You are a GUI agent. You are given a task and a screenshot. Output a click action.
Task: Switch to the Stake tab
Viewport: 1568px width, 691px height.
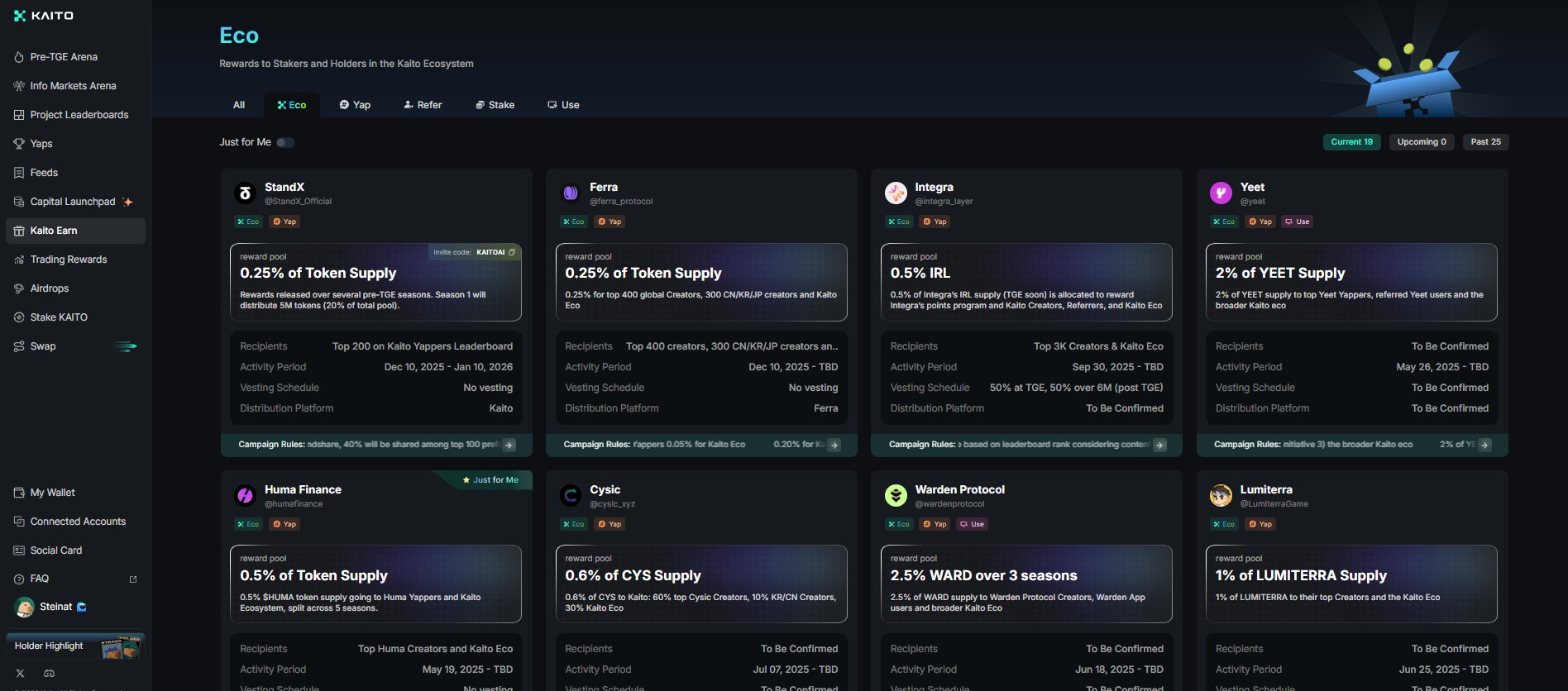[x=495, y=105]
